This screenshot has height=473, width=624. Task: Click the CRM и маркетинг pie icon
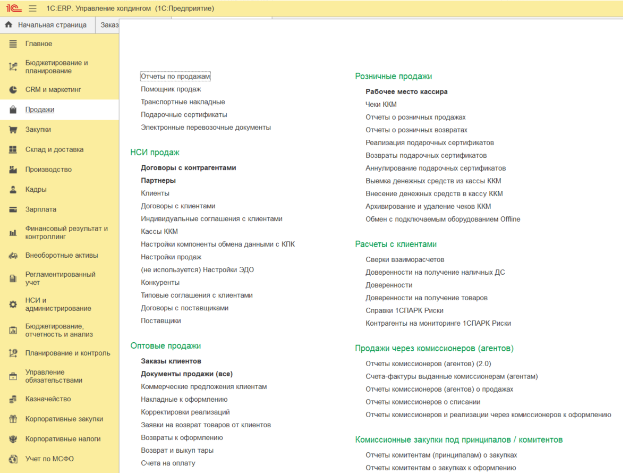coord(13,90)
